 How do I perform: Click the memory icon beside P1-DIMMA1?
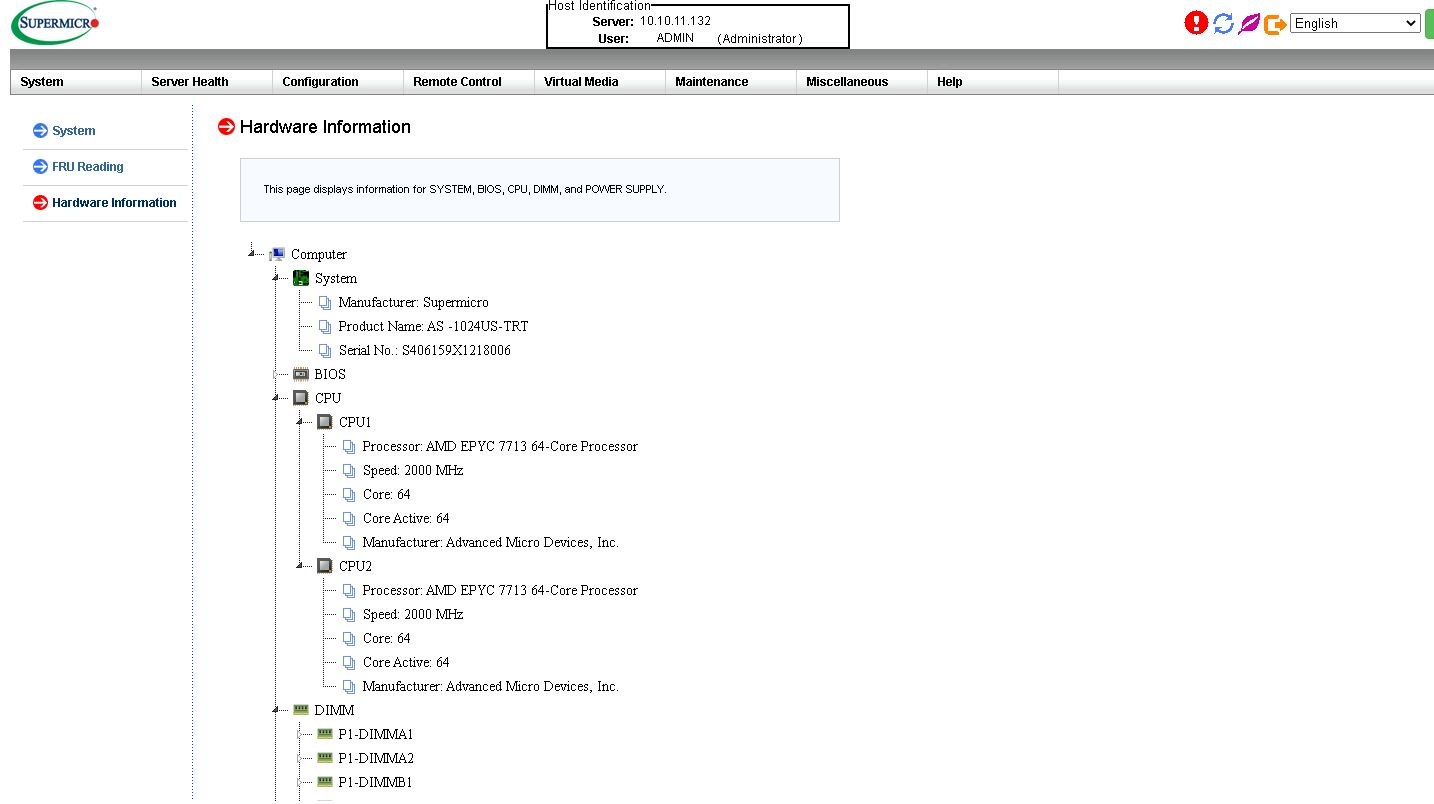click(325, 734)
